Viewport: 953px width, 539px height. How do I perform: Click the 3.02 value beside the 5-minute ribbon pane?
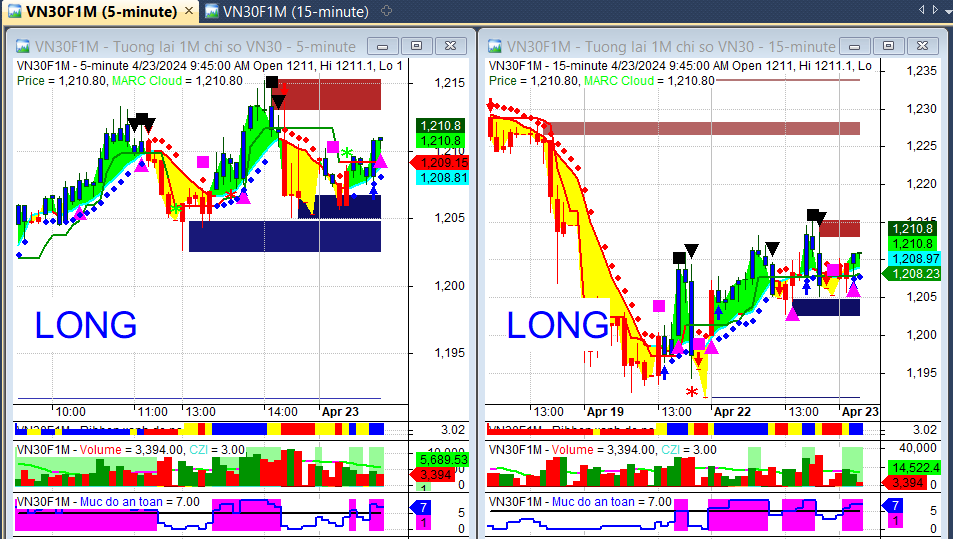[453, 430]
